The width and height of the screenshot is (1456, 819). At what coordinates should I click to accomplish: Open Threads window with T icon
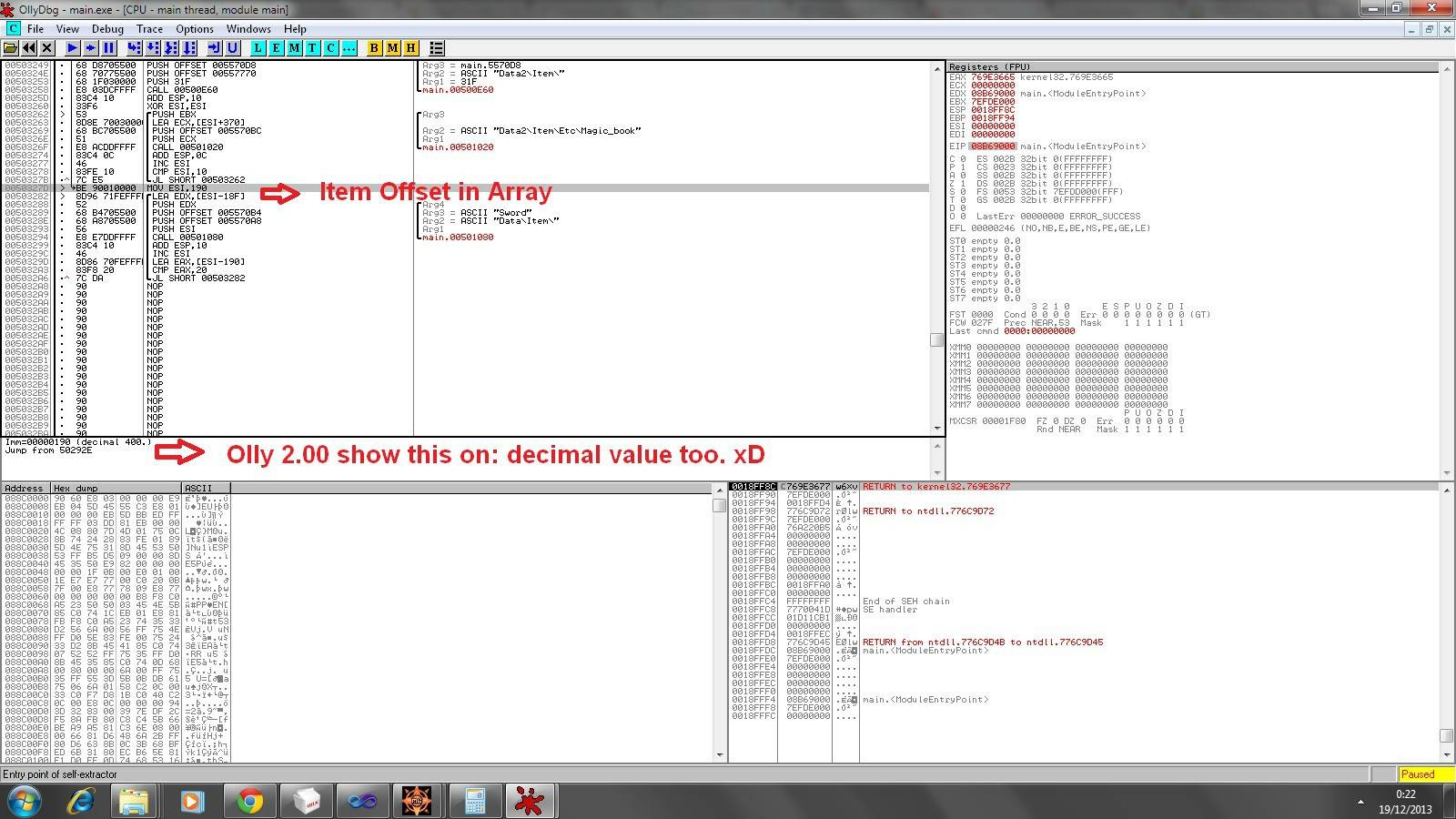pyautogui.click(x=313, y=47)
